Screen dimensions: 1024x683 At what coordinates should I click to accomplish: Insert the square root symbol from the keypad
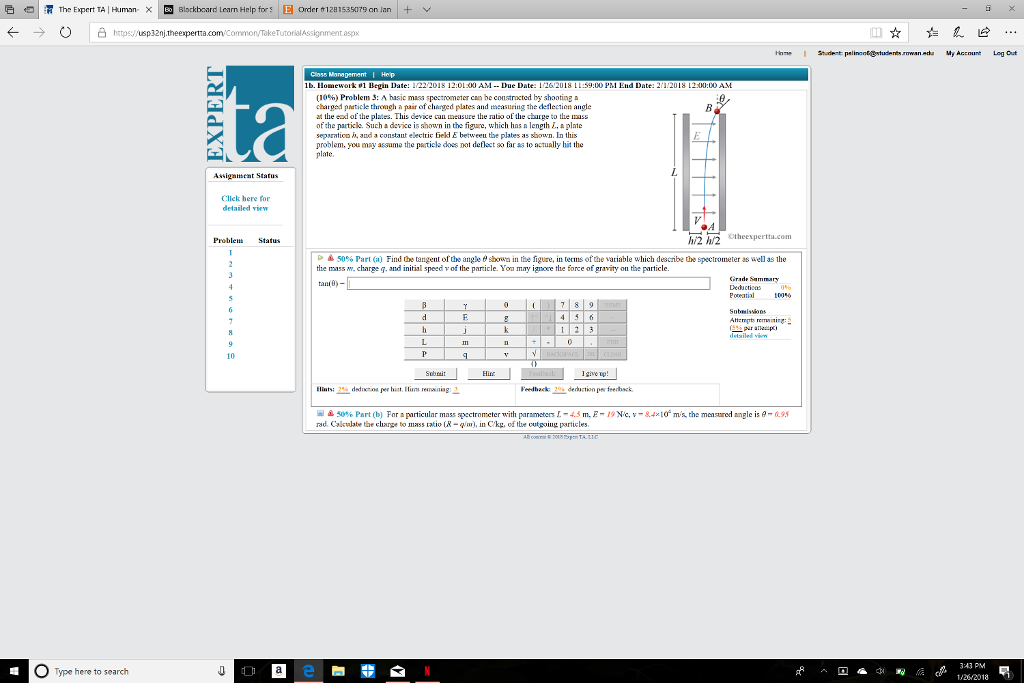coord(534,352)
